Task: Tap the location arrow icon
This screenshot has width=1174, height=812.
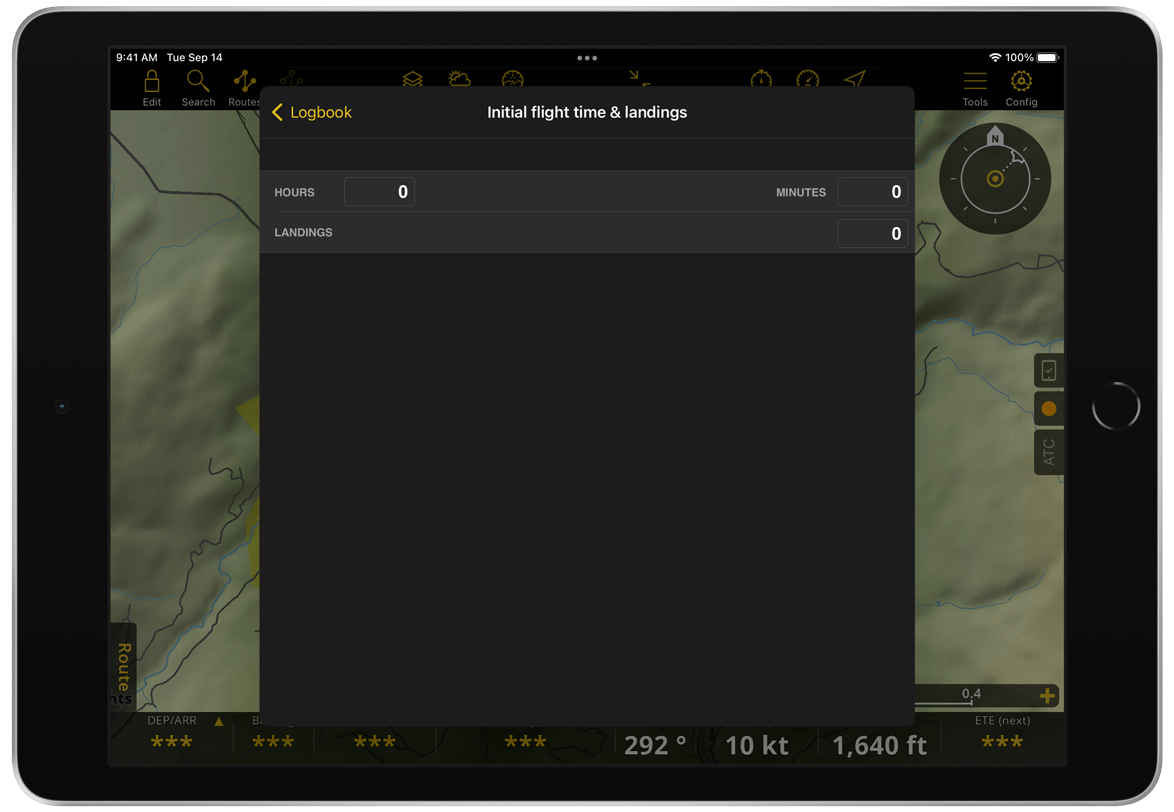Action: pyautogui.click(x=854, y=79)
